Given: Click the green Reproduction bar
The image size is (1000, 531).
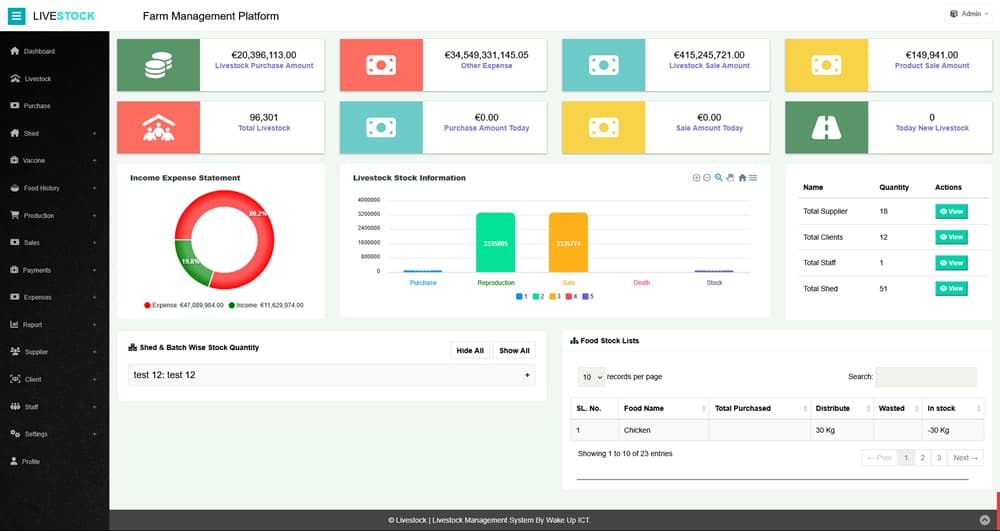Looking at the screenshot, I should click(495, 242).
